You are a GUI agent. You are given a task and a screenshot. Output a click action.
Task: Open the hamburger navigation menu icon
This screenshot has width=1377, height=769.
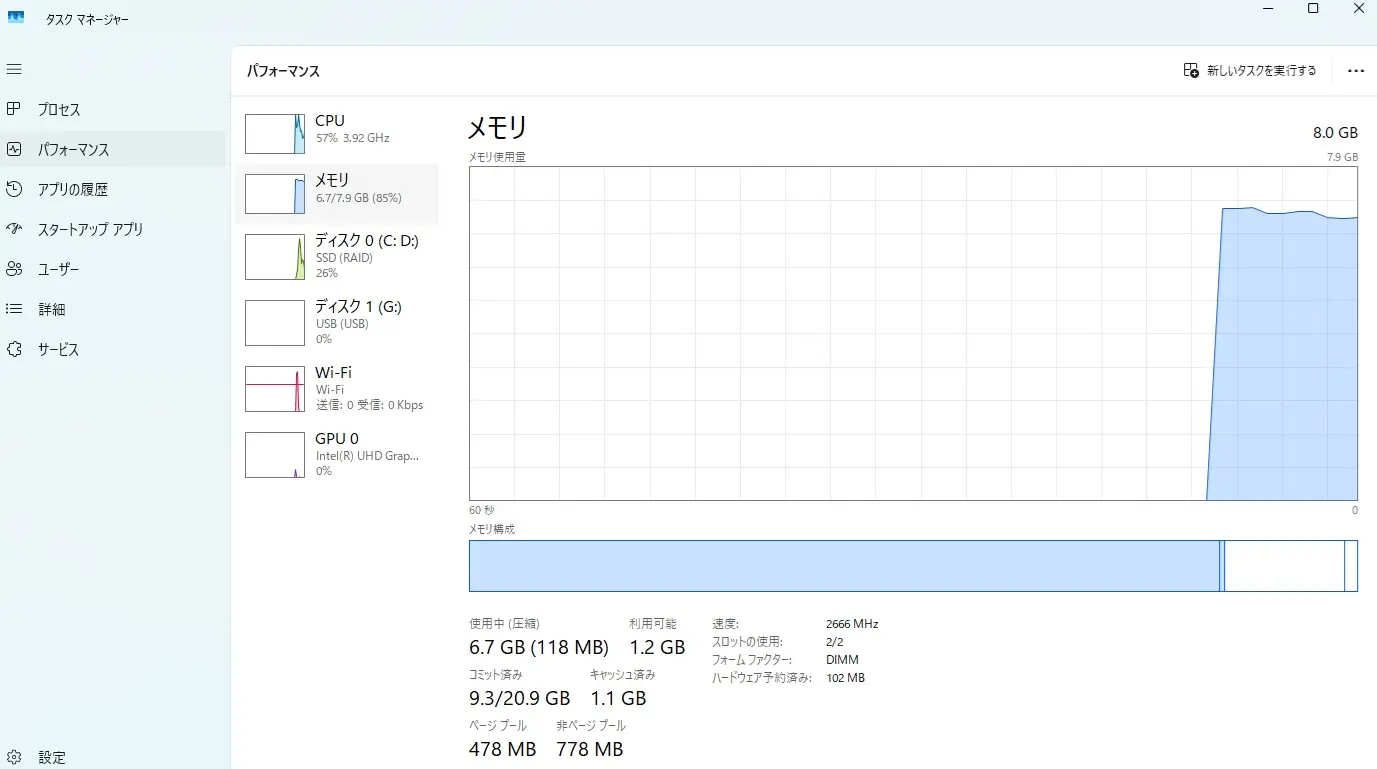(14, 69)
